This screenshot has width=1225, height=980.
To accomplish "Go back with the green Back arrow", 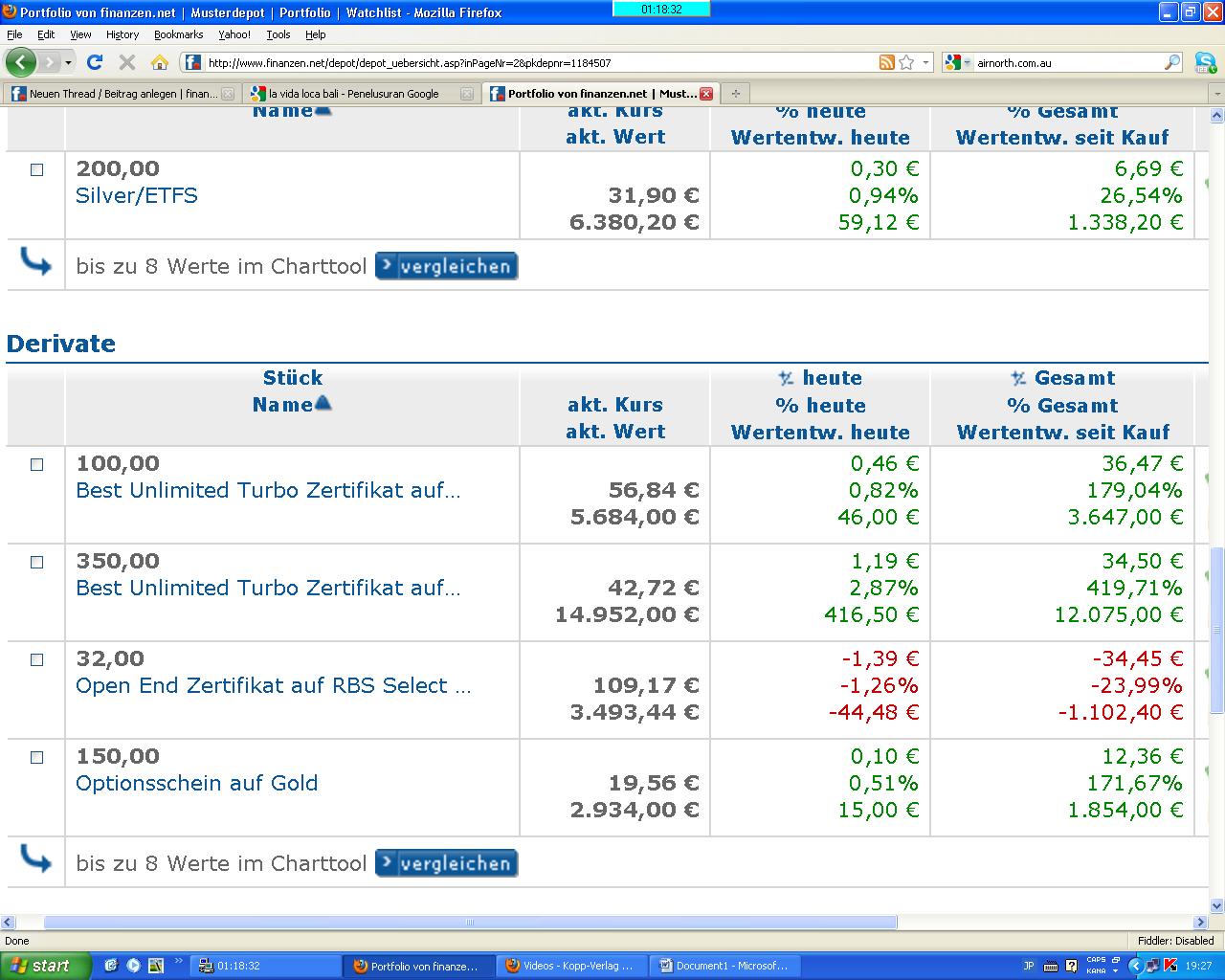I will (20, 62).
